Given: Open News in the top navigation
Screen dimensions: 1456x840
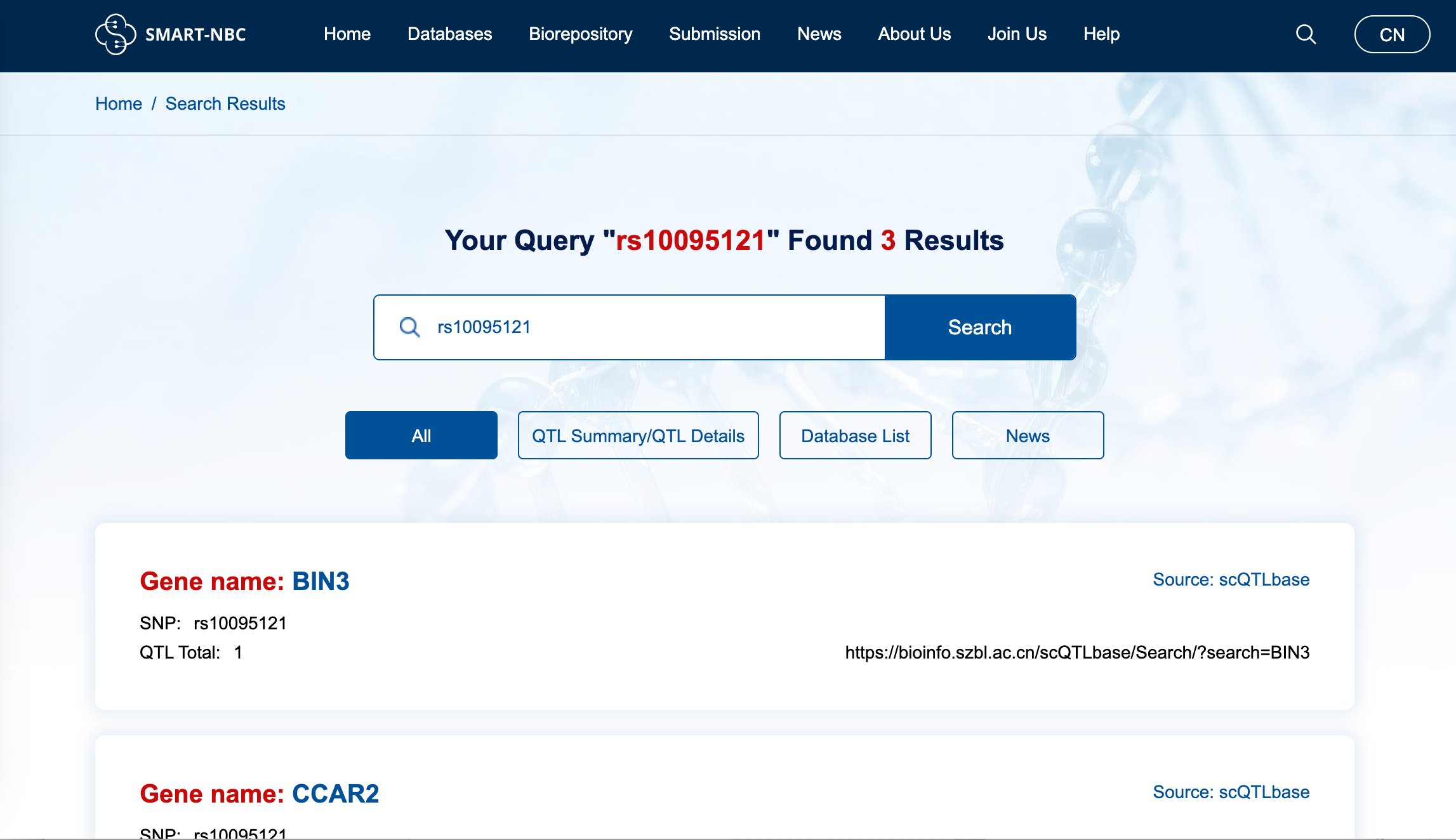Looking at the screenshot, I should [819, 34].
